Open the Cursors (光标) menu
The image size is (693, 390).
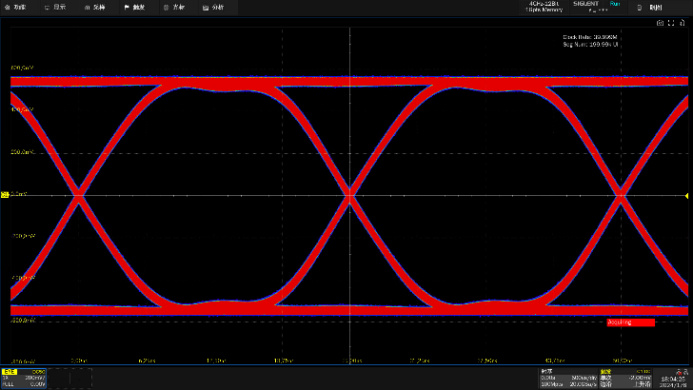[174, 8]
